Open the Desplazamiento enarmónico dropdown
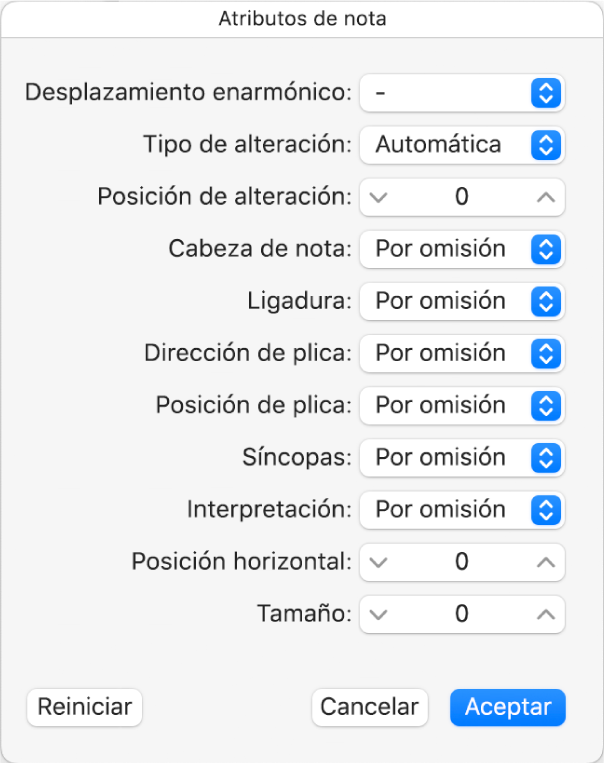Viewport: 604px width, 763px height. click(x=462, y=93)
